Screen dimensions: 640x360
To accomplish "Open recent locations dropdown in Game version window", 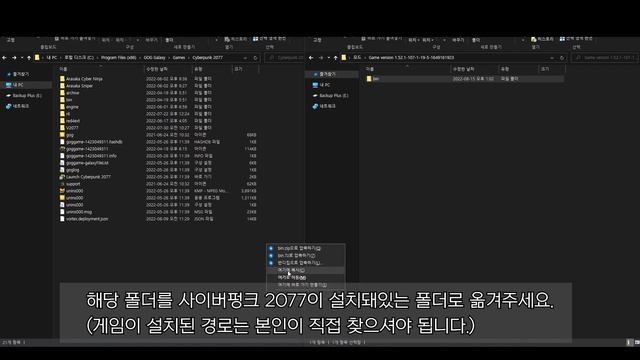I will (329, 58).
